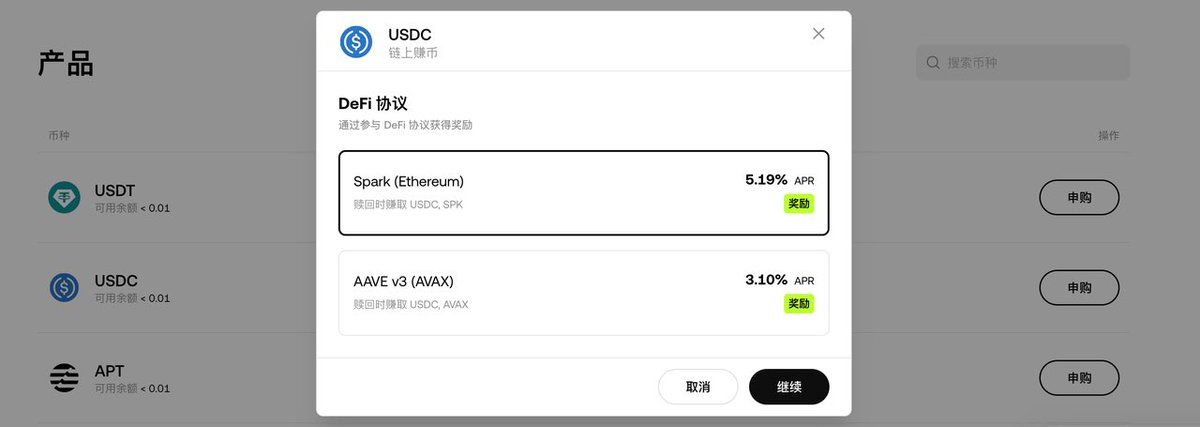This screenshot has height=427, width=1200.
Task: Click the 币种 column header
Action: 59,135
